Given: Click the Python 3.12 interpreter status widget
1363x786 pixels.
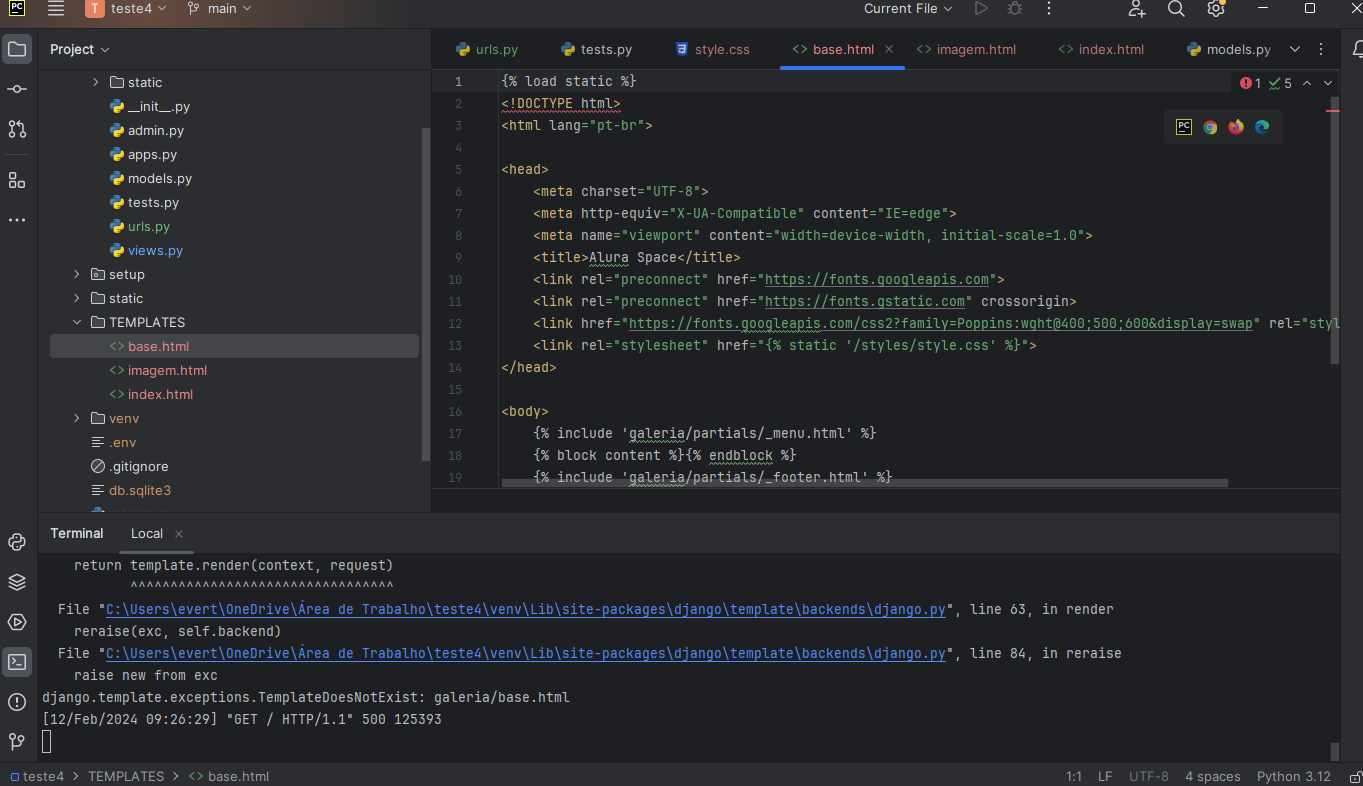Looking at the screenshot, I should (1294, 776).
